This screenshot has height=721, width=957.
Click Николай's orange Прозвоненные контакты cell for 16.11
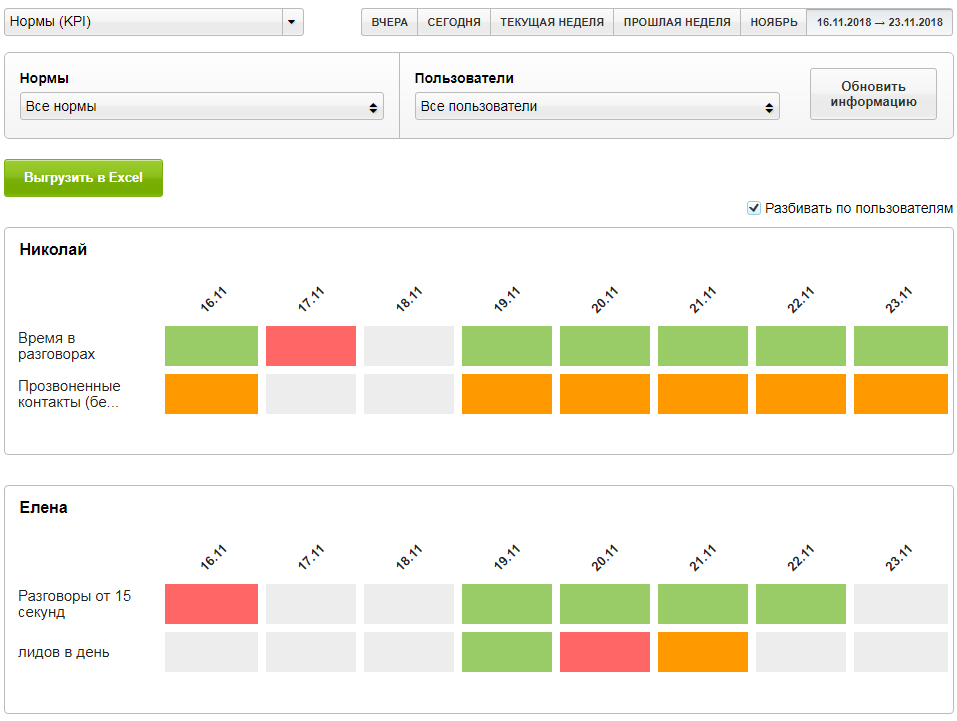point(211,394)
